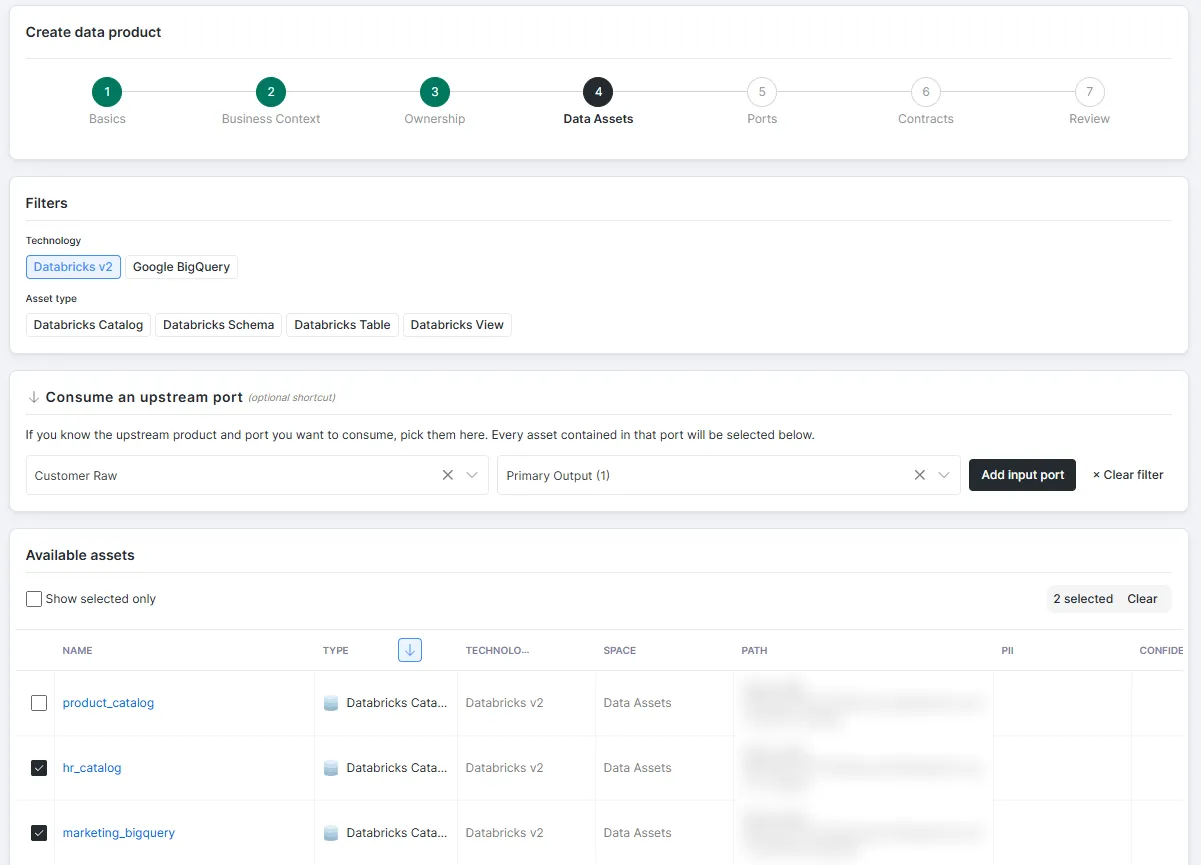Sort by the Name column header
Screen dimensions: 1201x865
(x=77, y=650)
